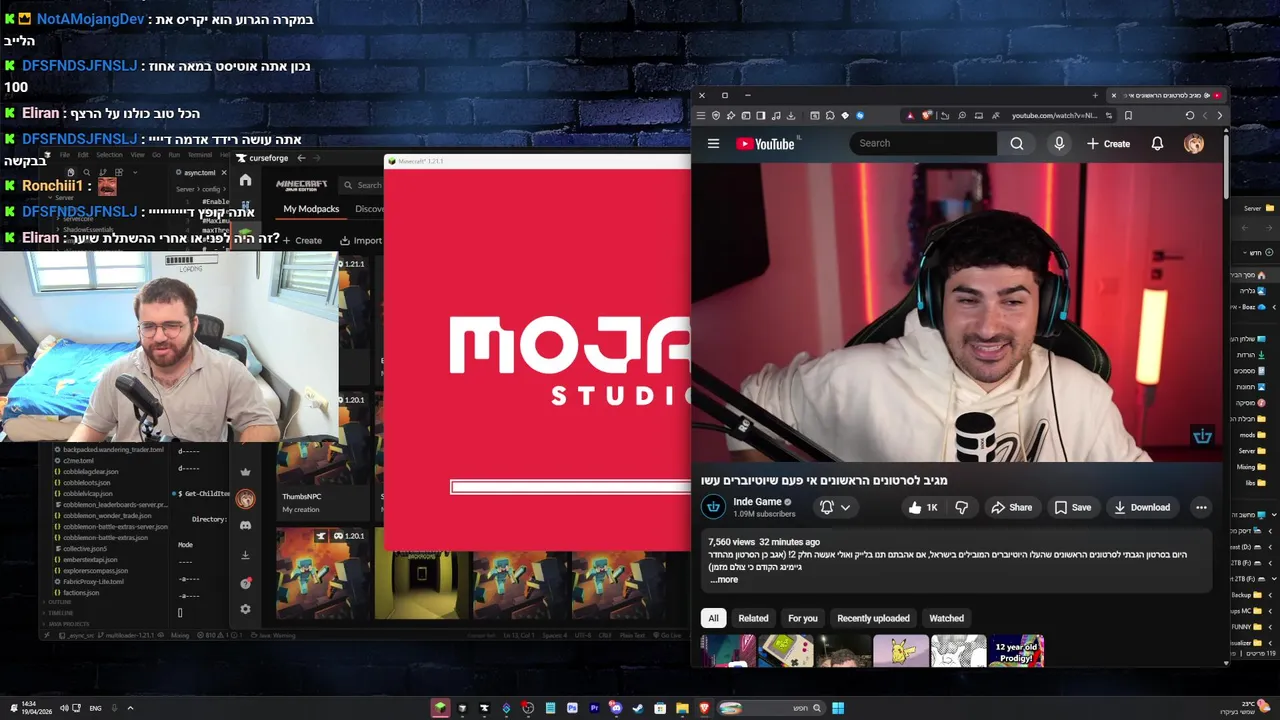Screen dimensions: 1280x720
Task: Save the video to a playlist
Action: (1073, 508)
